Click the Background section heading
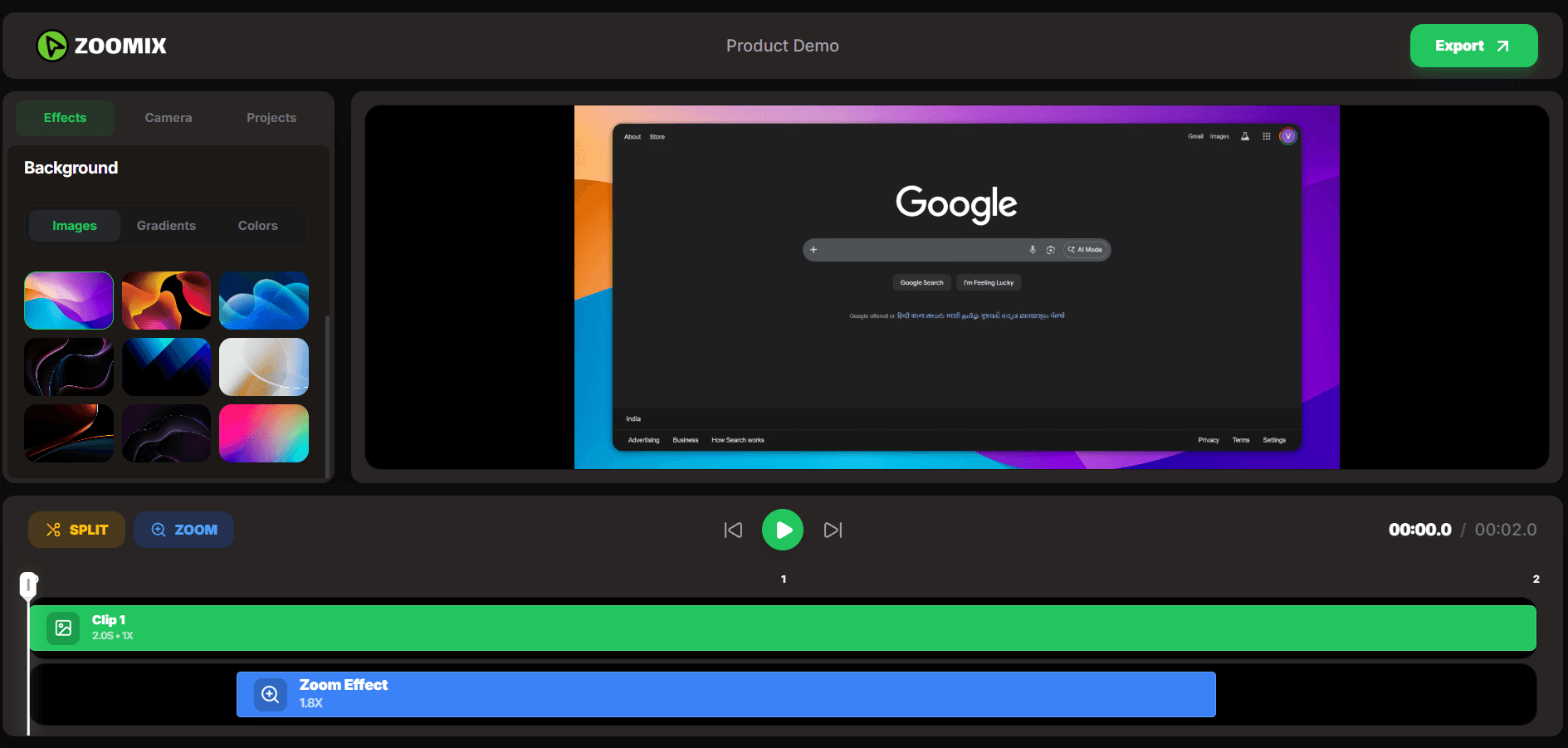 coord(71,168)
